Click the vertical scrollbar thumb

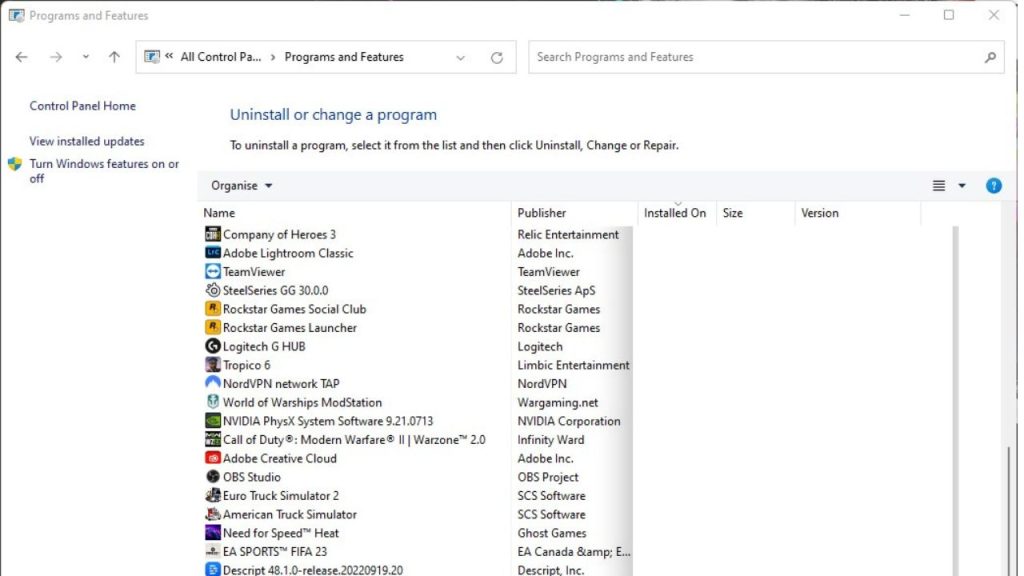(1009, 509)
